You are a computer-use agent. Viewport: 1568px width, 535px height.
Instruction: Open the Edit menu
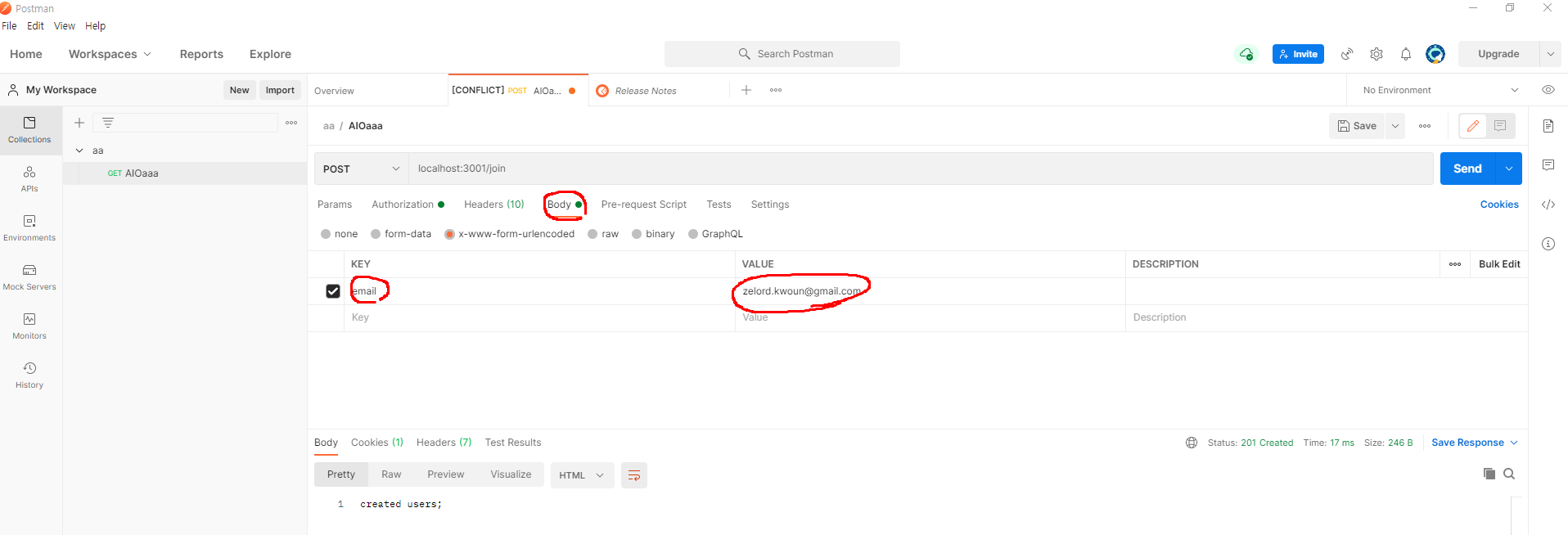click(x=35, y=26)
